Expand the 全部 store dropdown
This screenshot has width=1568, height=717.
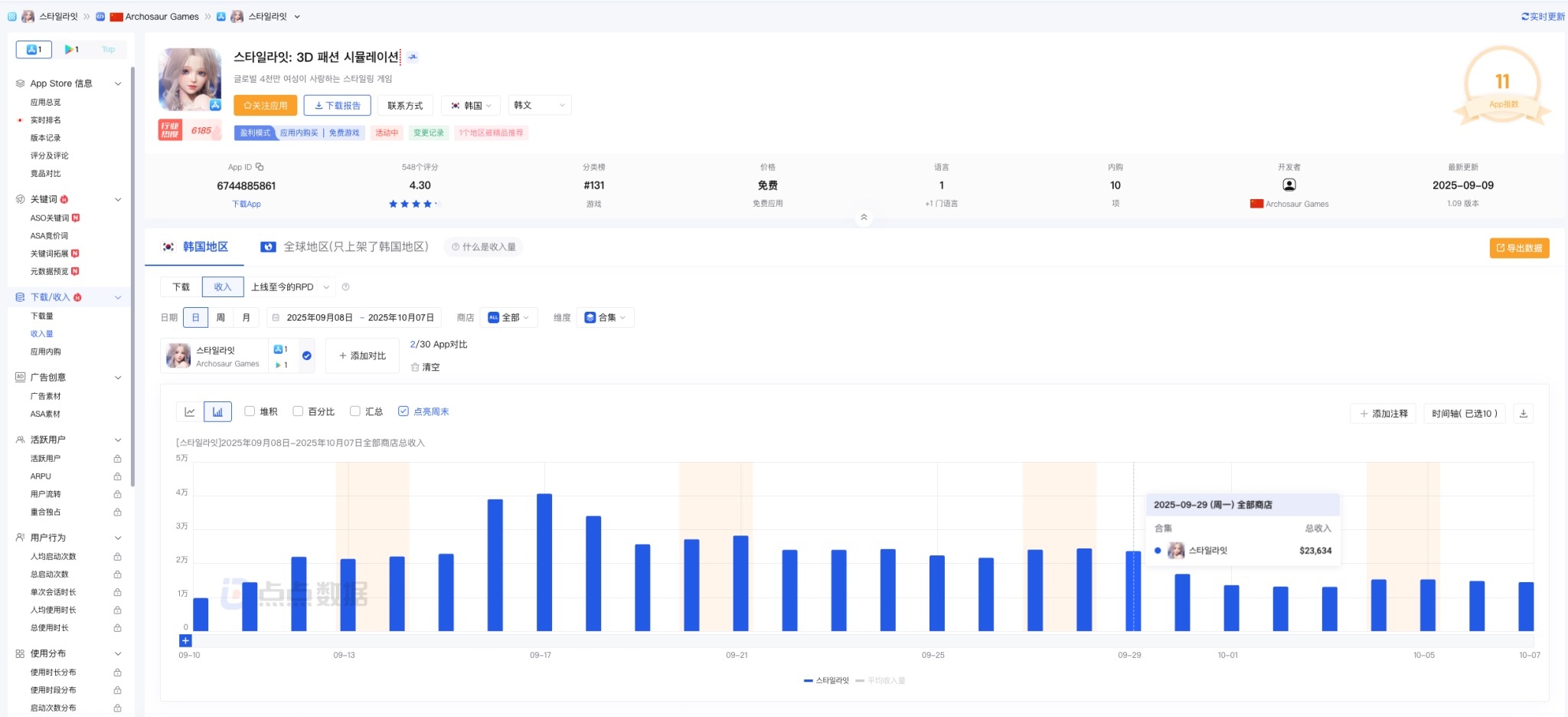coord(509,318)
